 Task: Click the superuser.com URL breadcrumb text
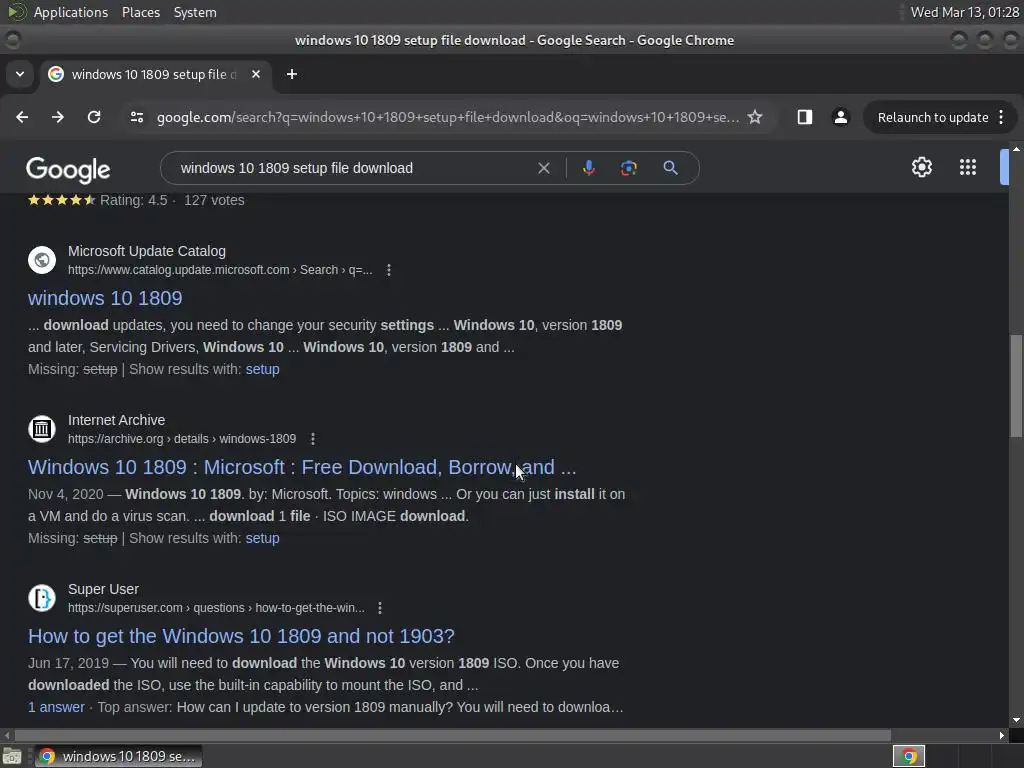coord(216,608)
